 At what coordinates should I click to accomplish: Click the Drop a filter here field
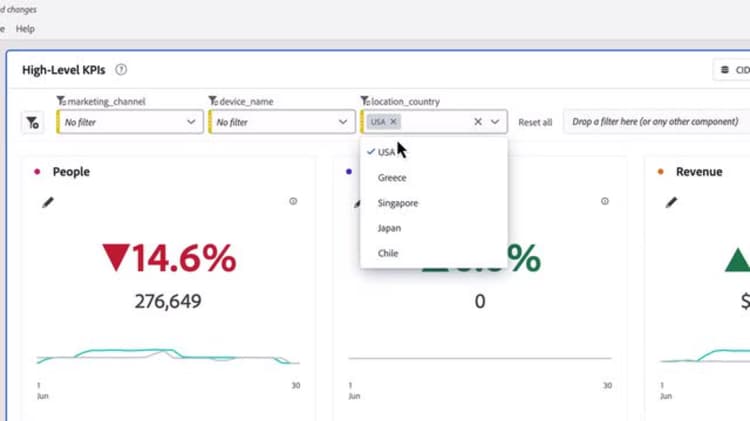coord(657,122)
